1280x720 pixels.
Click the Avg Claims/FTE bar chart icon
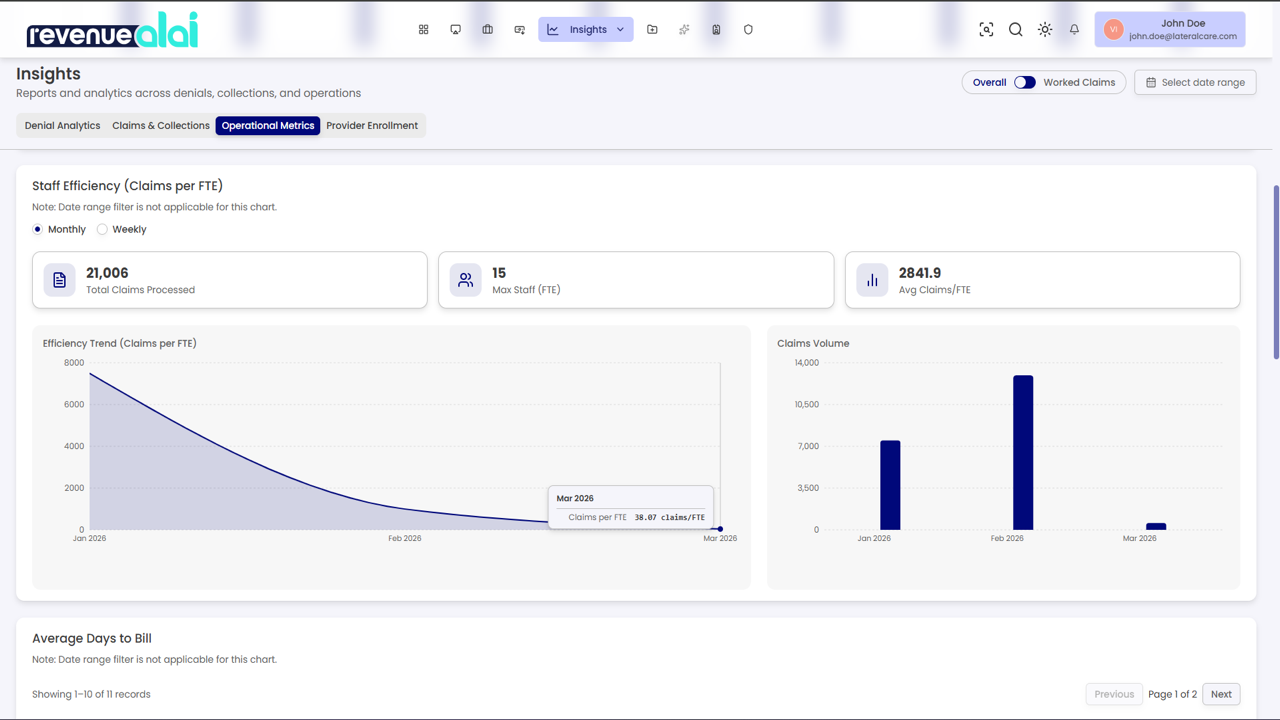point(872,280)
